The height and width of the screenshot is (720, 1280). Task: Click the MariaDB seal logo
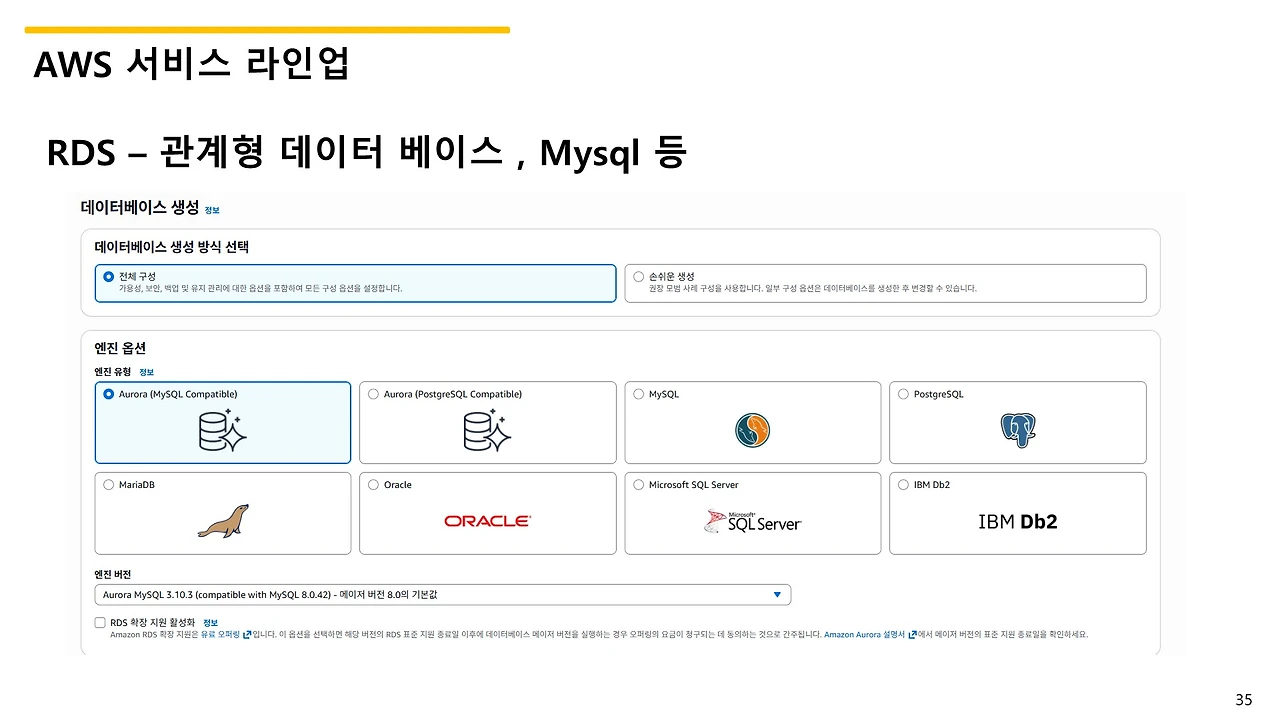pyautogui.click(x=223, y=521)
